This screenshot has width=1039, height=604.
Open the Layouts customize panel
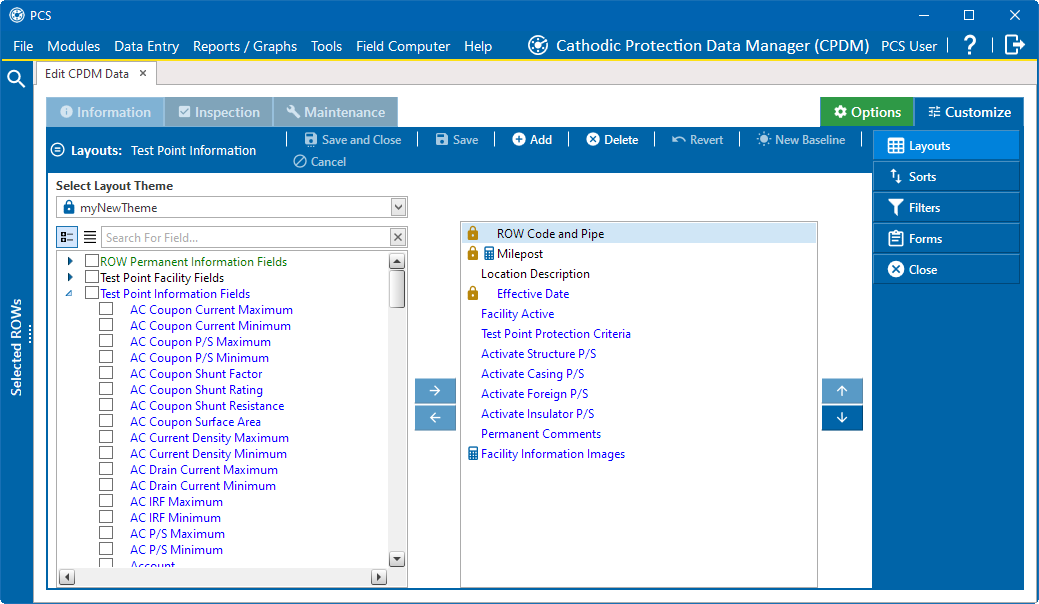pos(946,146)
